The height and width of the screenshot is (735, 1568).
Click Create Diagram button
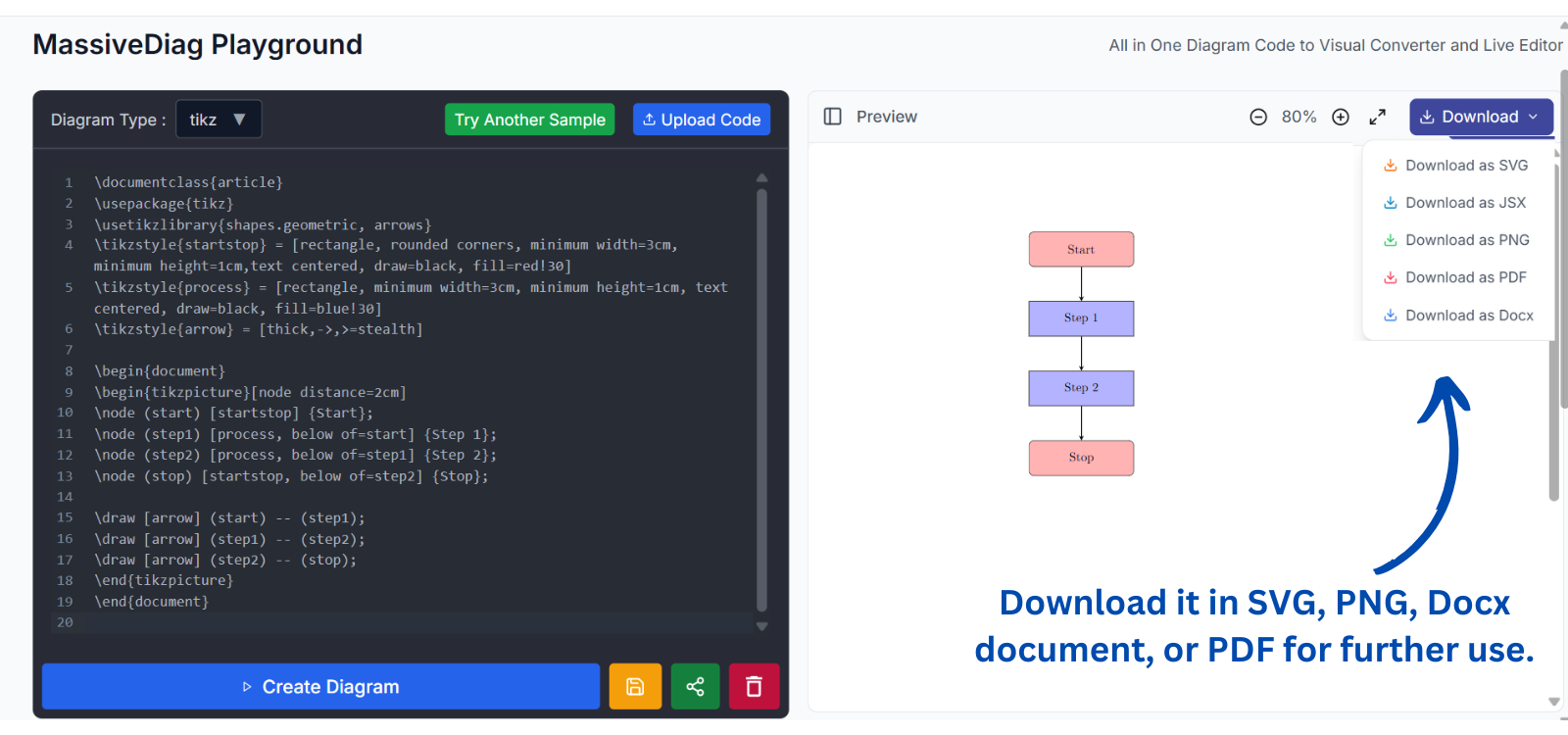coord(320,686)
